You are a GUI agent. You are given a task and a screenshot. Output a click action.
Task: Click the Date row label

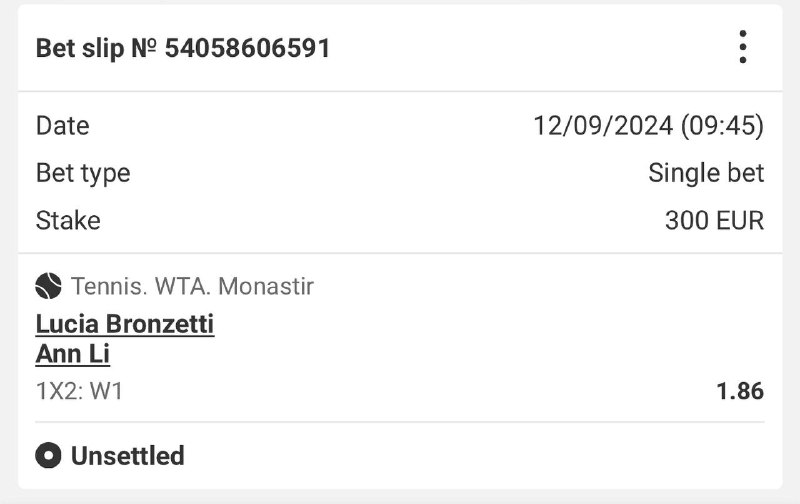tap(62, 126)
